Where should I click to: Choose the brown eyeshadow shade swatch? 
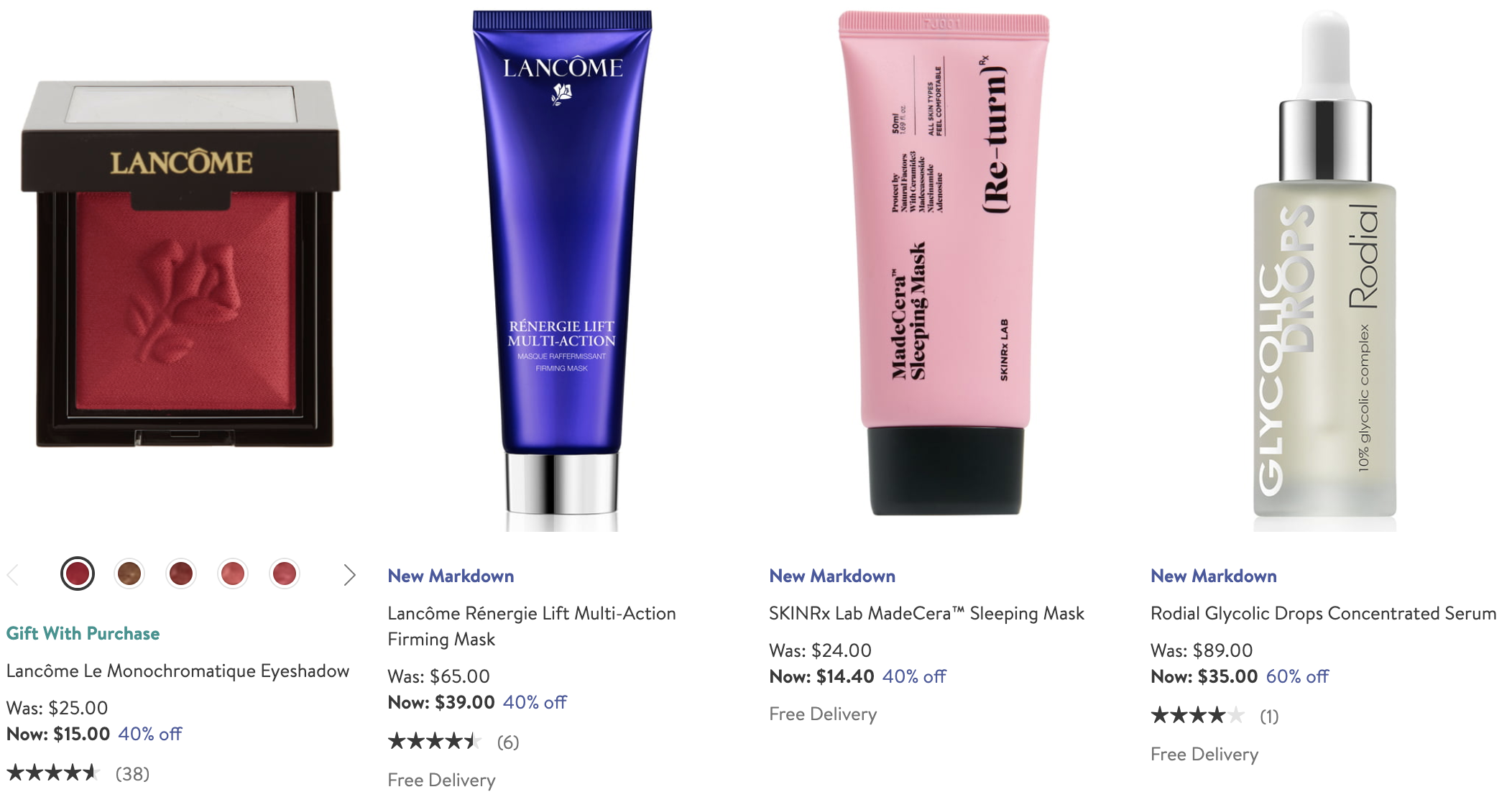click(x=129, y=574)
